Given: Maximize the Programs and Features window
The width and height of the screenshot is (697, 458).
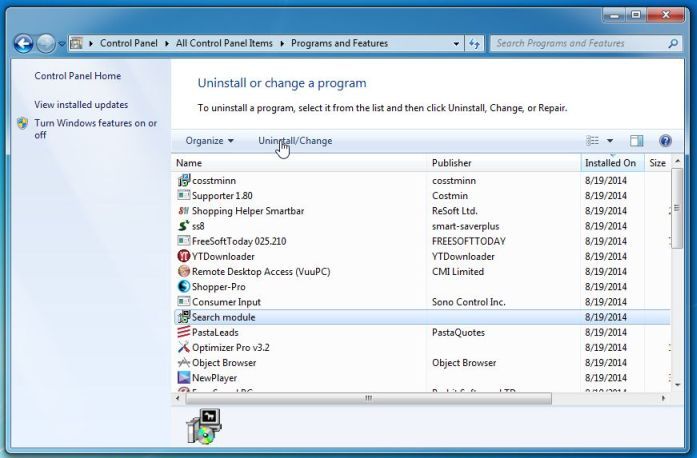Looking at the screenshot, I should 636,15.
